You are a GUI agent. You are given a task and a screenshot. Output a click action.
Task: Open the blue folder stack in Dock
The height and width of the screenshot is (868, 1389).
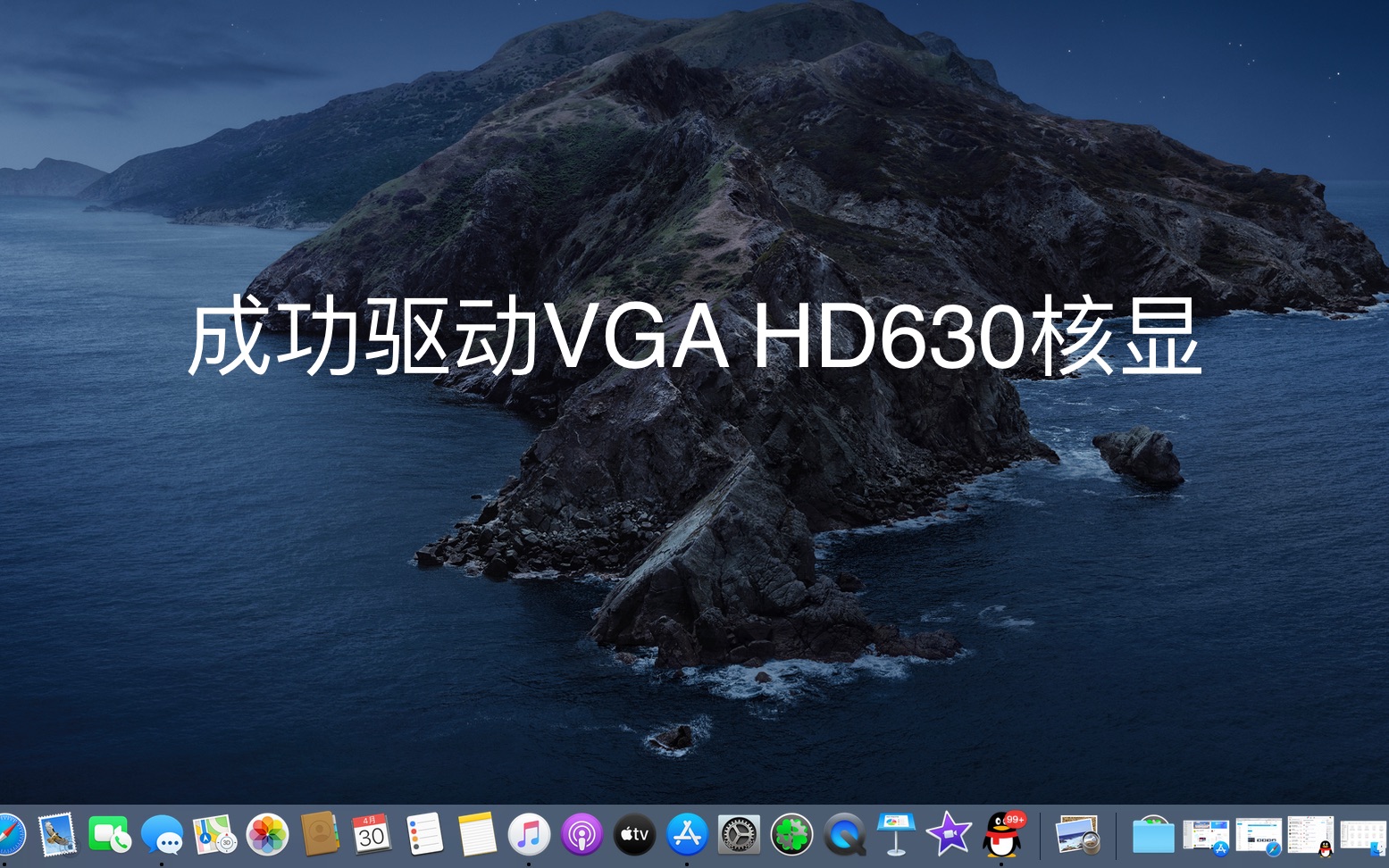click(1153, 835)
